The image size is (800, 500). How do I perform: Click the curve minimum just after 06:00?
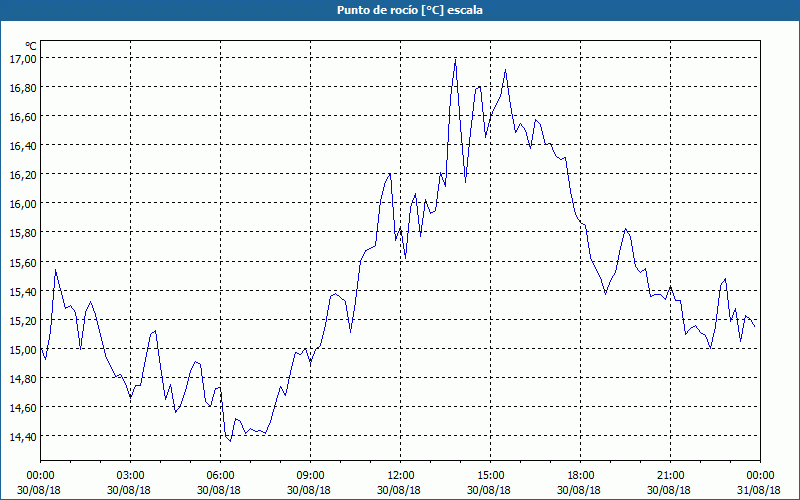tap(230, 441)
